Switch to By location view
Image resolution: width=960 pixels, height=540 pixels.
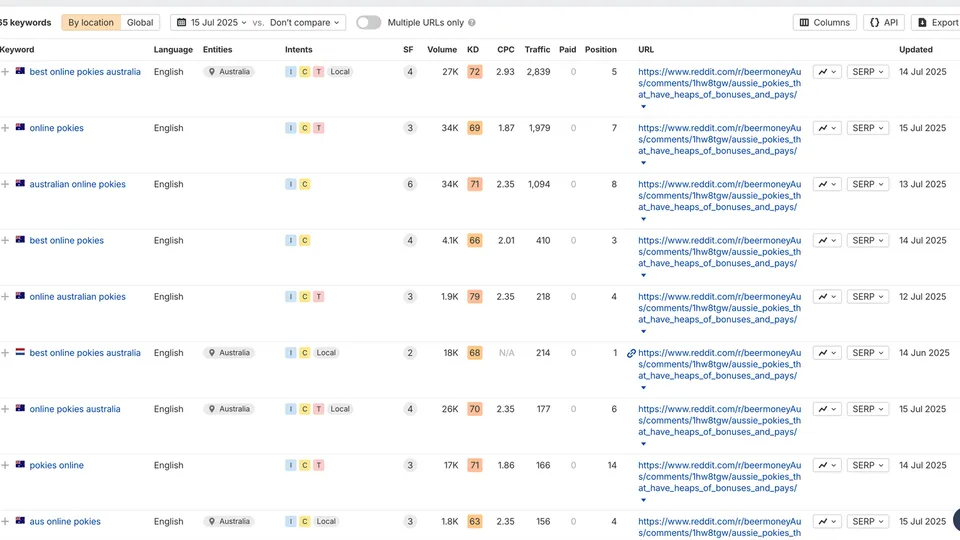point(91,23)
